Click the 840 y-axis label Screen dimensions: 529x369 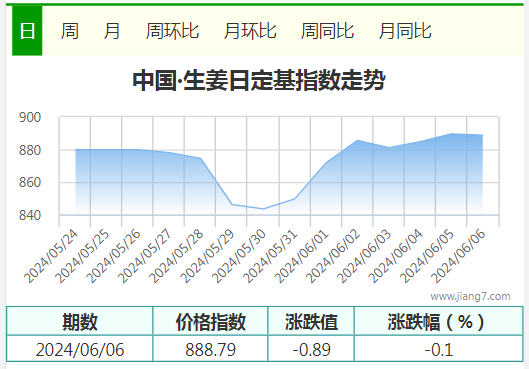pyautogui.click(x=30, y=215)
